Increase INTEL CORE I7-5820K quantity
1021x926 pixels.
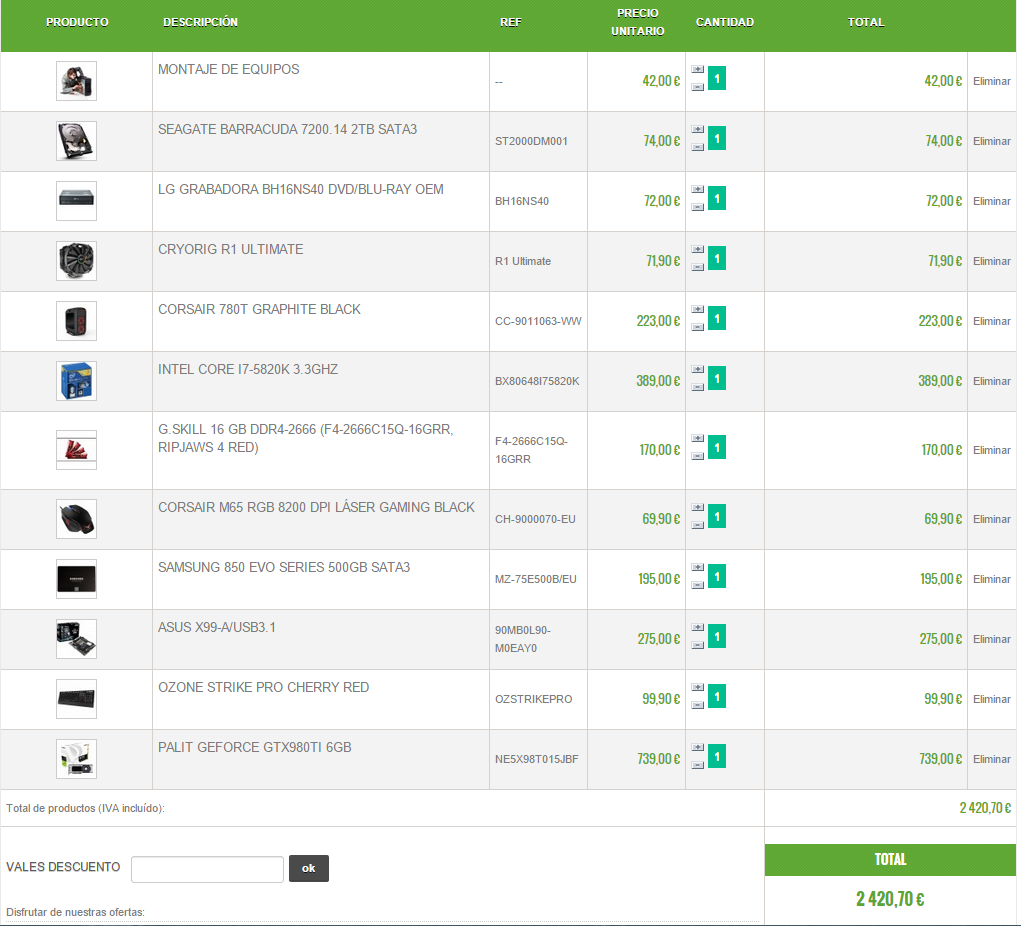[x=697, y=369]
